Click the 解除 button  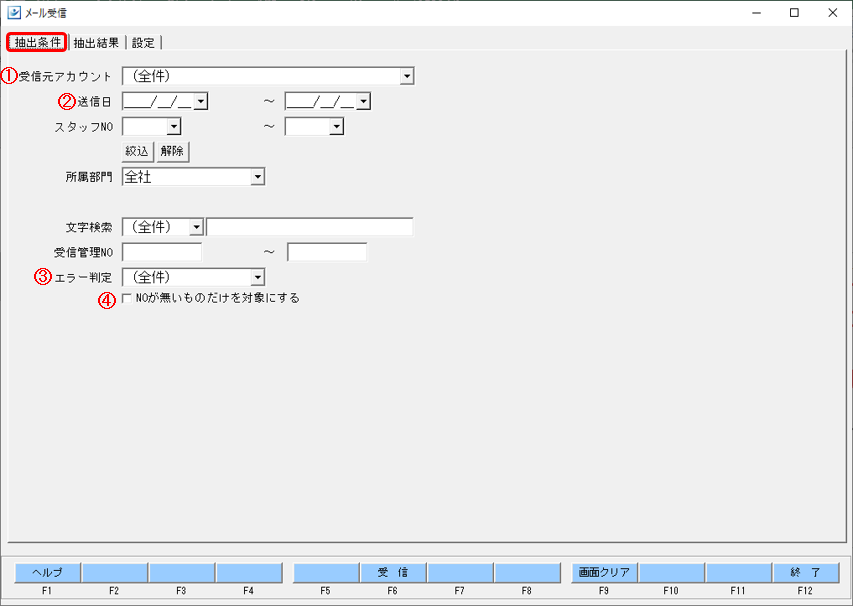[x=172, y=151]
